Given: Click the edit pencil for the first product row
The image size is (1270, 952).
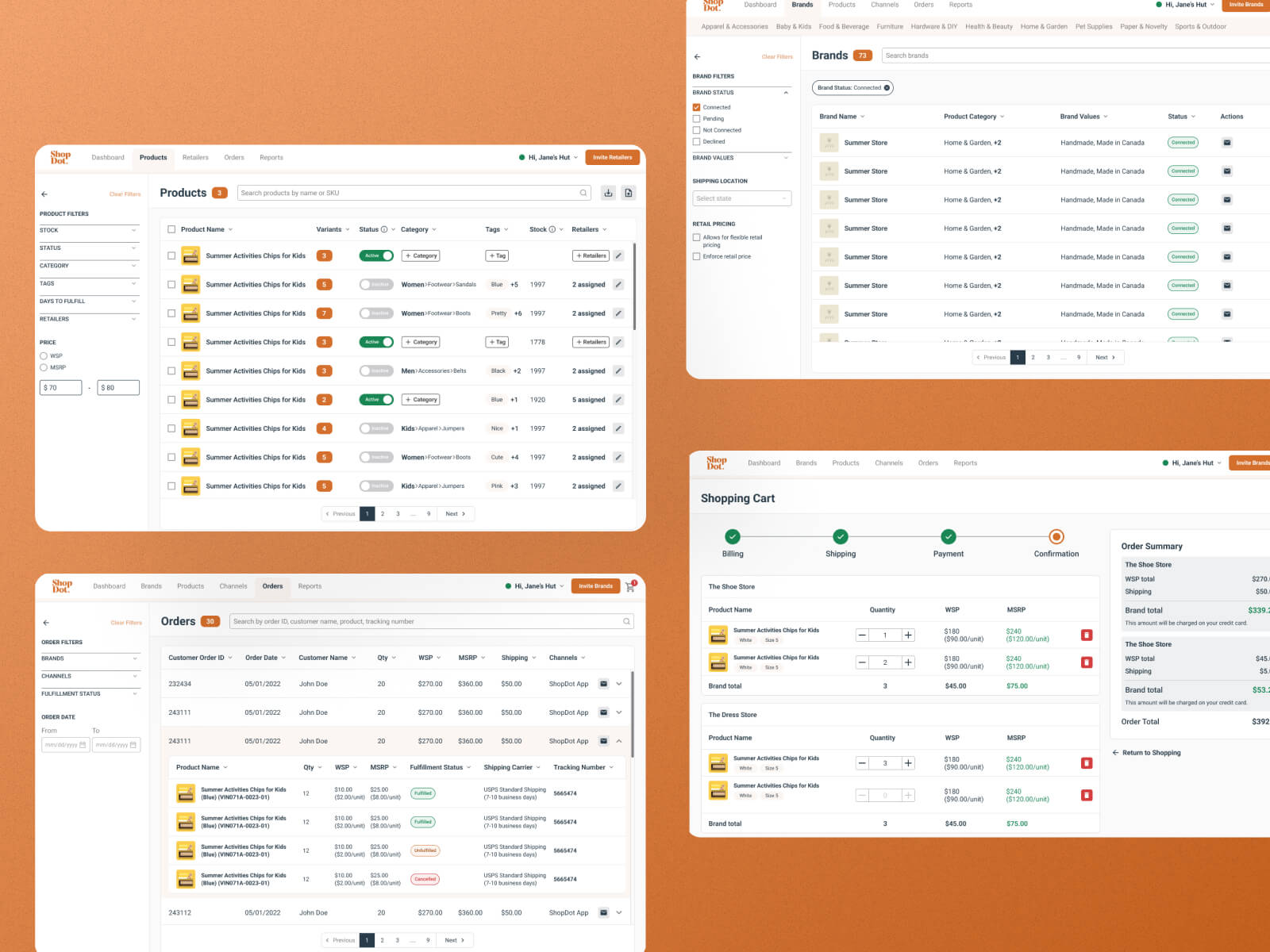Looking at the screenshot, I should (618, 255).
